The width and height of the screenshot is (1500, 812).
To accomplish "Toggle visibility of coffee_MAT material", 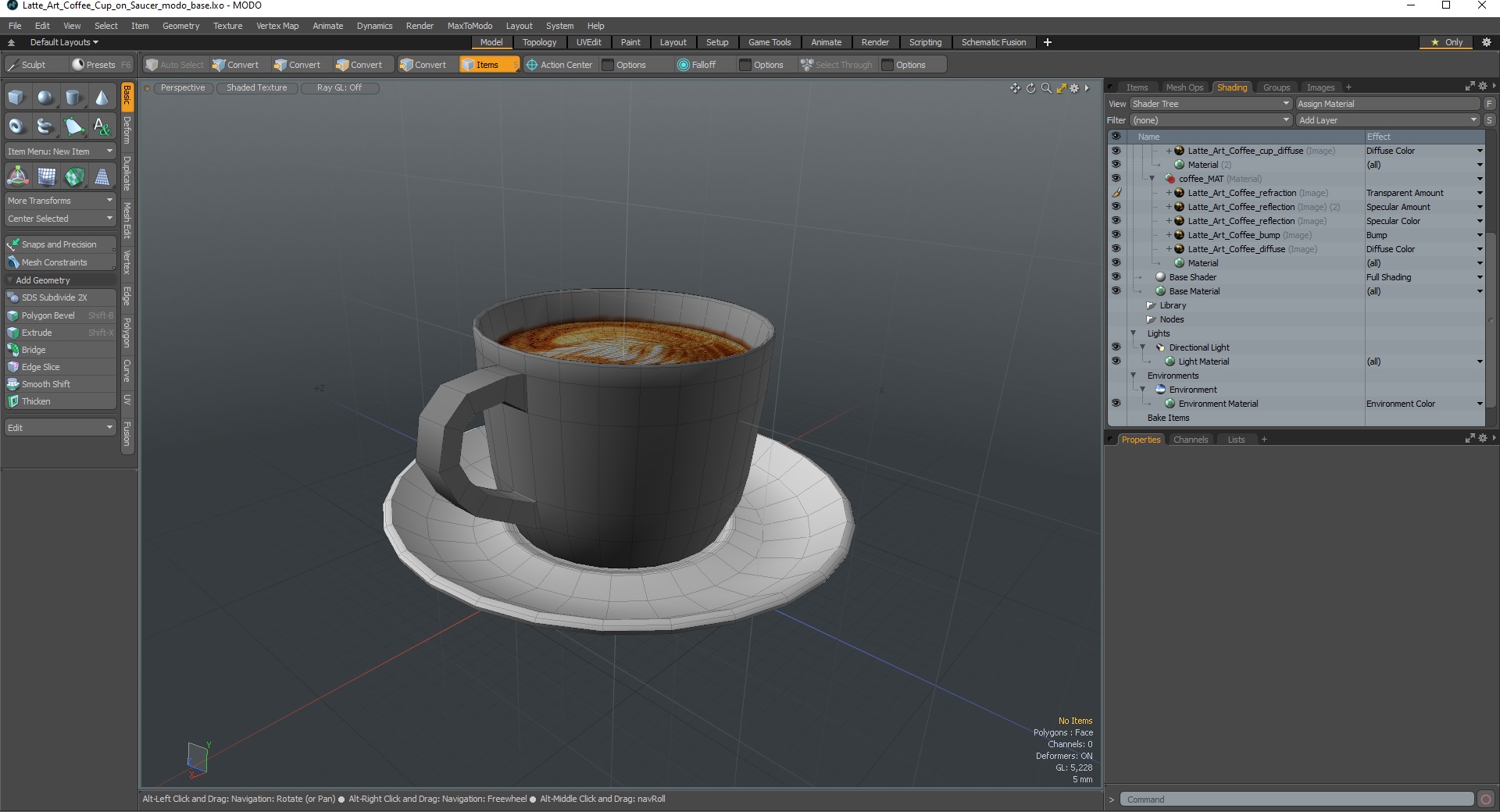I will click(x=1116, y=179).
